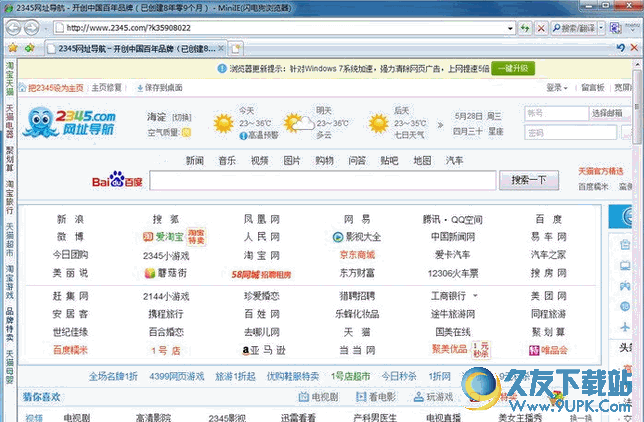Viewport: 644px width, 422px height.
Task: Click today's sunny weather icon
Action: [223, 123]
